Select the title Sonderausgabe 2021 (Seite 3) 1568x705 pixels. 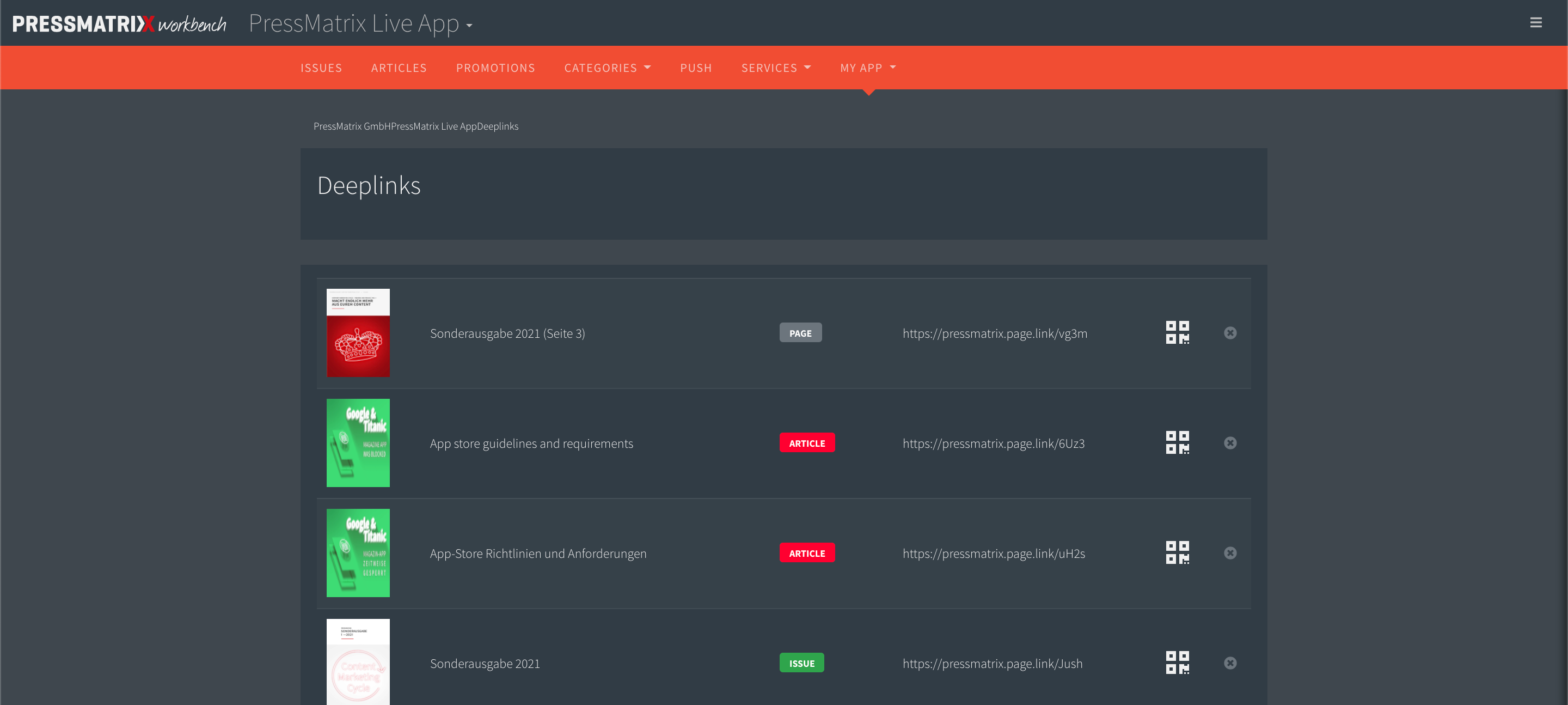507,333
